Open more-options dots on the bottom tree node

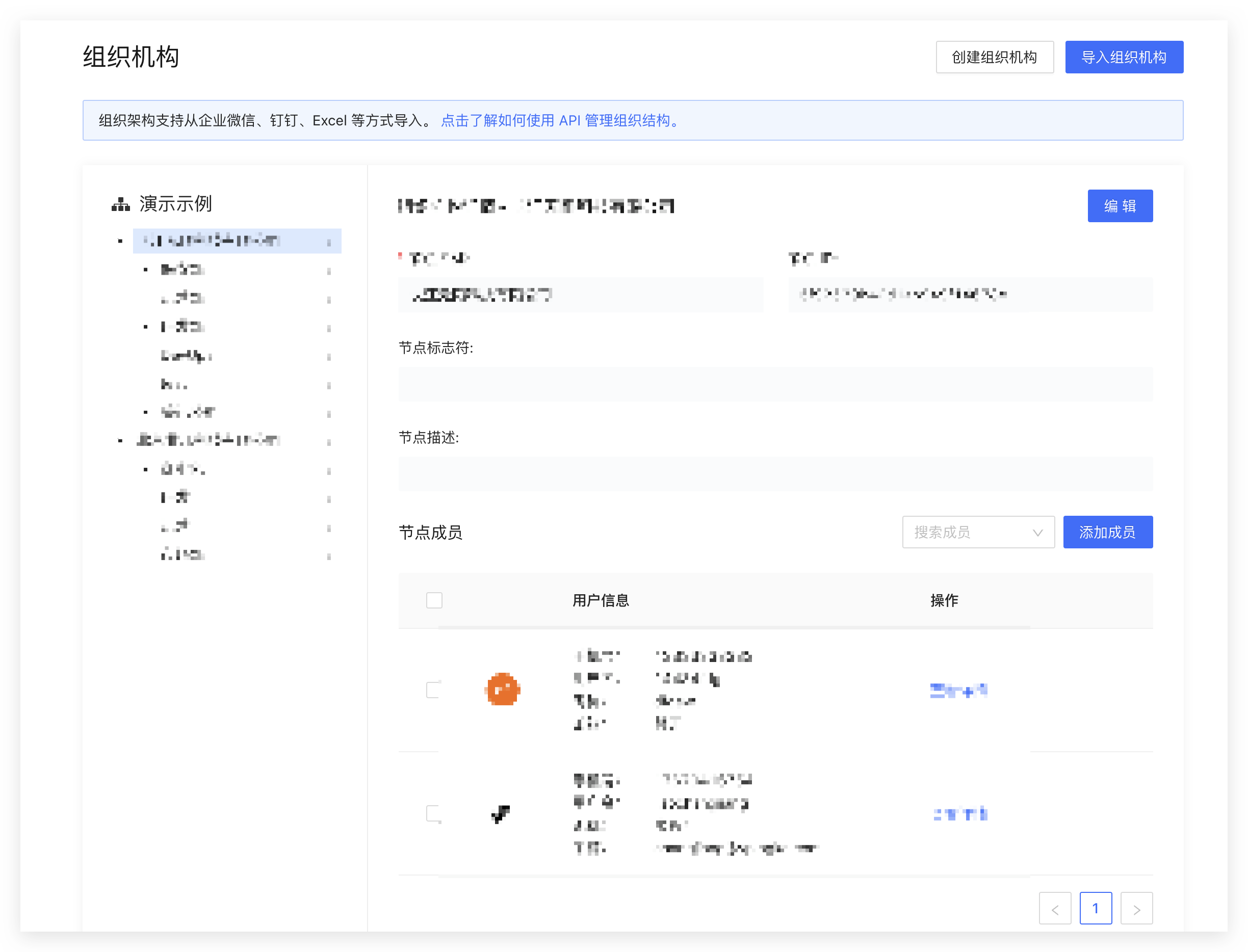(329, 556)
